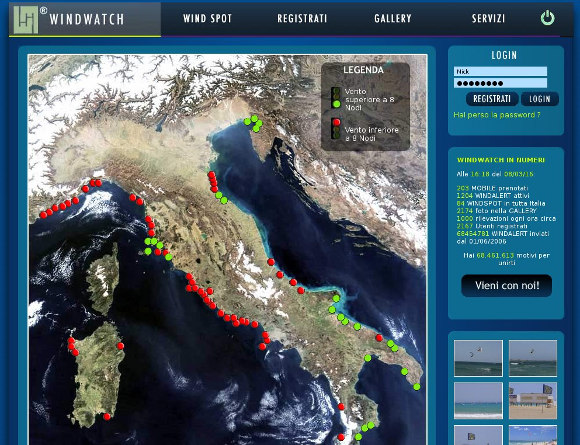
Task: Click the 'Vieni con noi!' button
Action: [507, 286]
